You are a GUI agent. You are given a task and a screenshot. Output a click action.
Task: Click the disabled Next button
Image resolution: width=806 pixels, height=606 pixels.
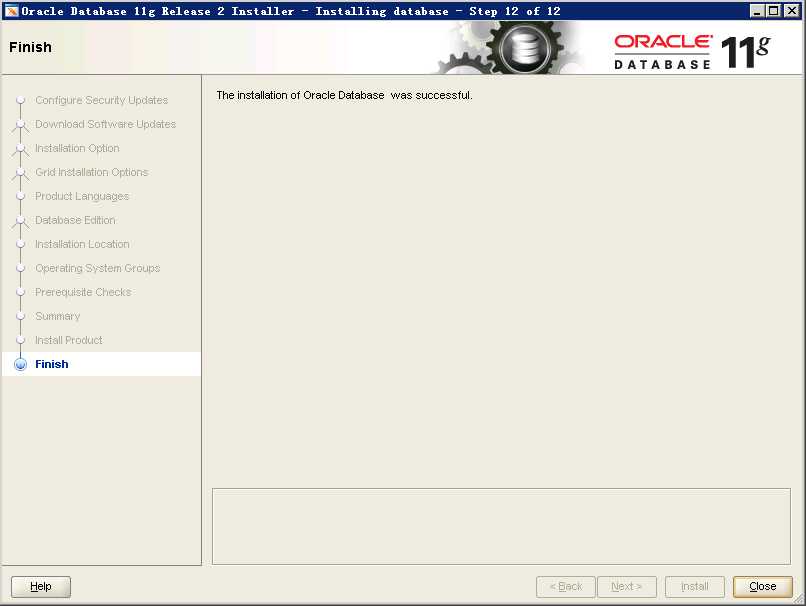627,586
